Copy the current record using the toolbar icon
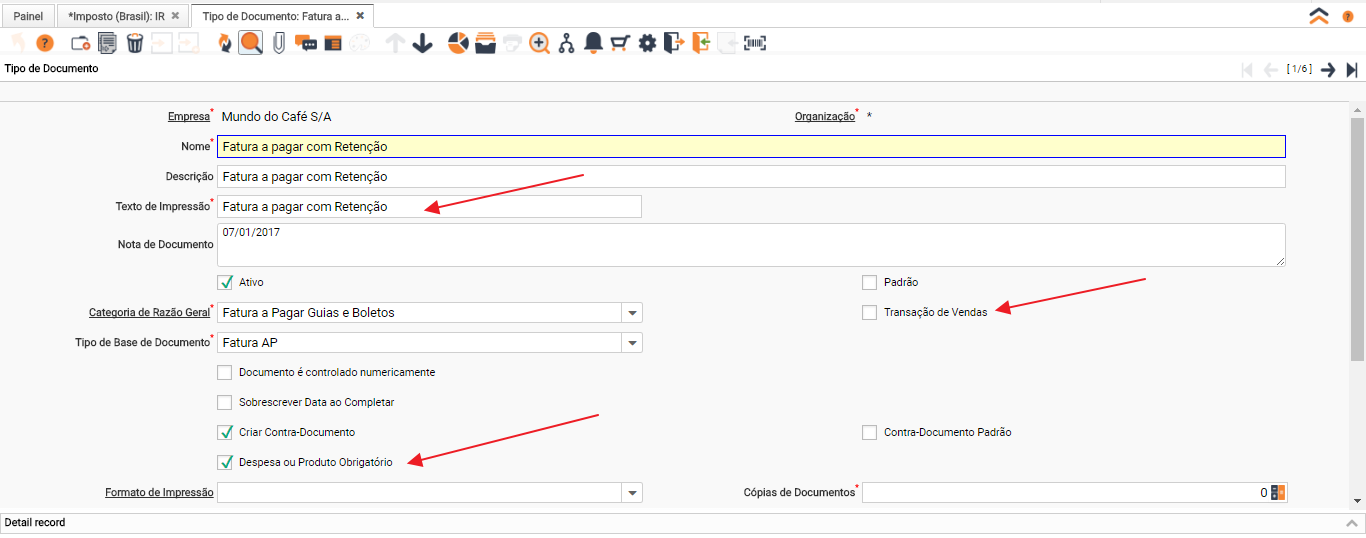The height and width of the screenshot is (538, 1366). click(108, 43)
